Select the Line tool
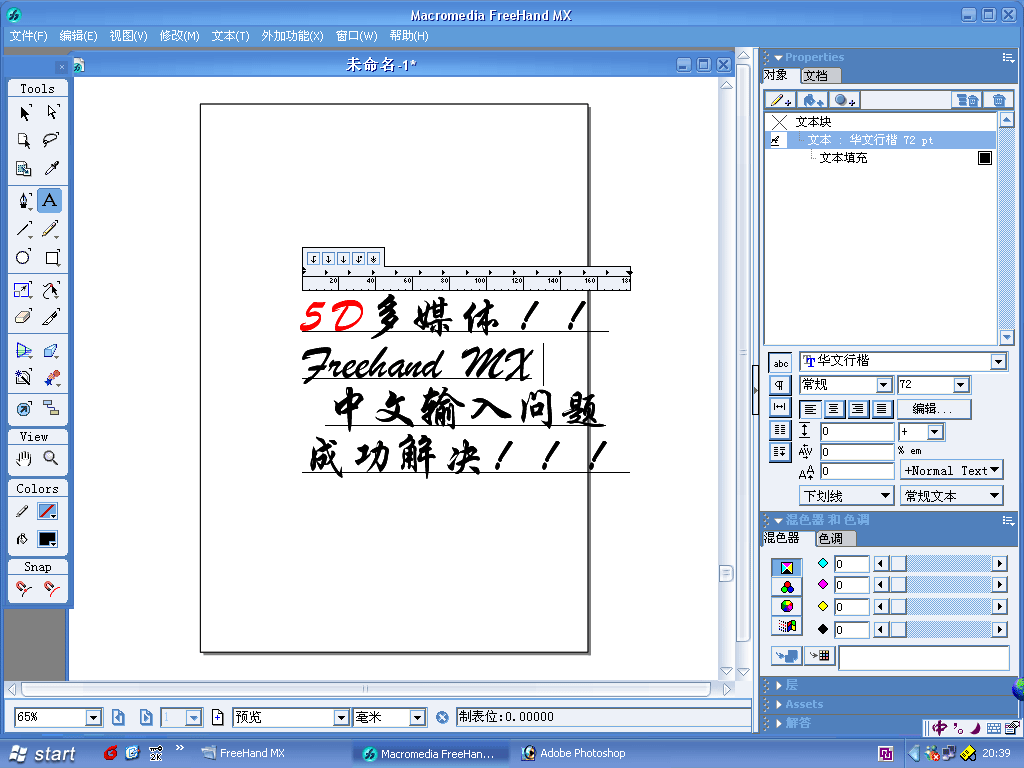 point(24,229)
